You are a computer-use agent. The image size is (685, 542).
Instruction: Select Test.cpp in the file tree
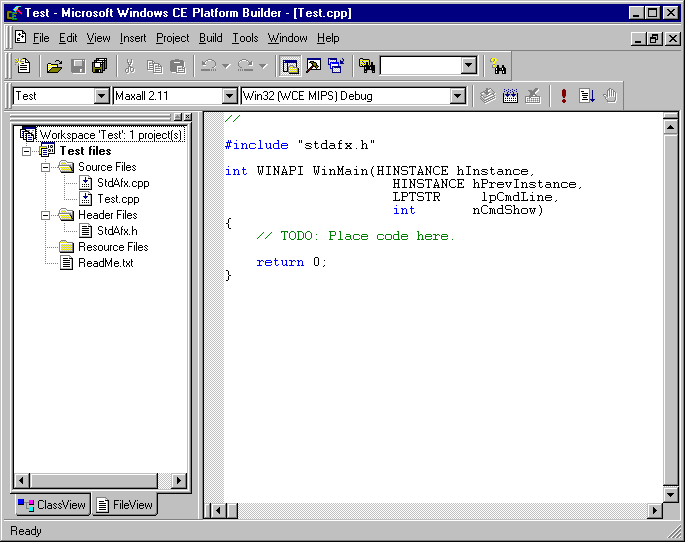point(118,199)
